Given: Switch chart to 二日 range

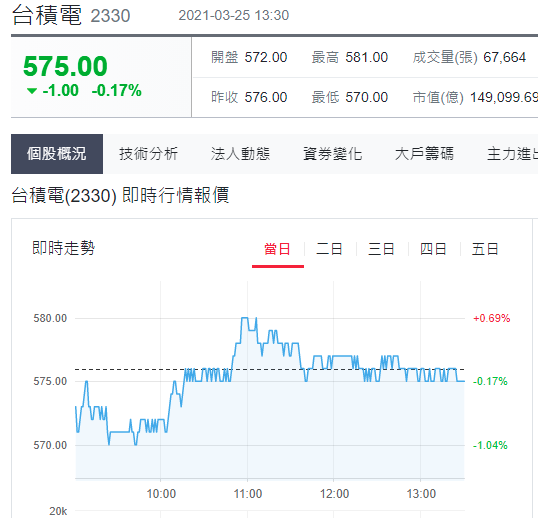Looking at the screenshot, I should point(329,249).
